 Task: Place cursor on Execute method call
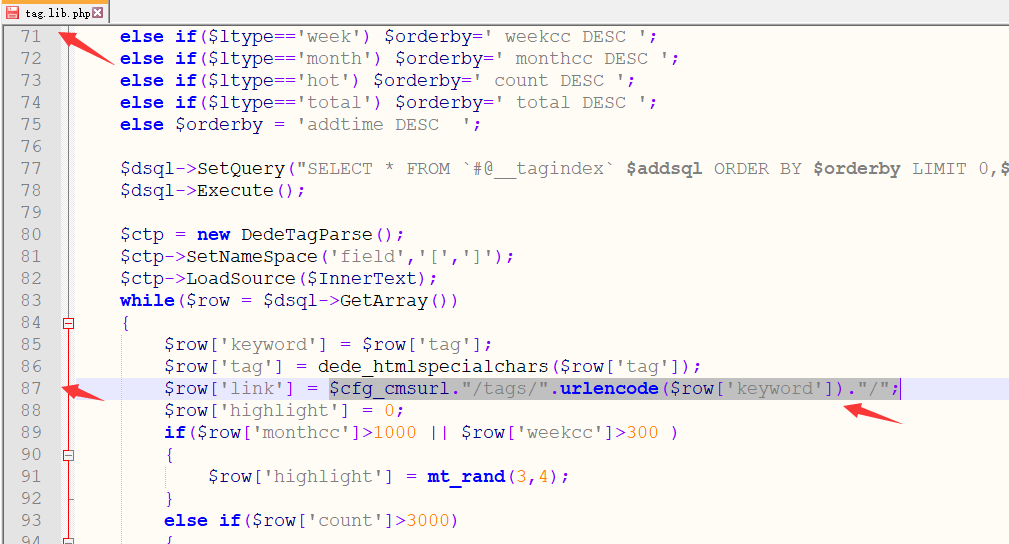click(236, 190)
